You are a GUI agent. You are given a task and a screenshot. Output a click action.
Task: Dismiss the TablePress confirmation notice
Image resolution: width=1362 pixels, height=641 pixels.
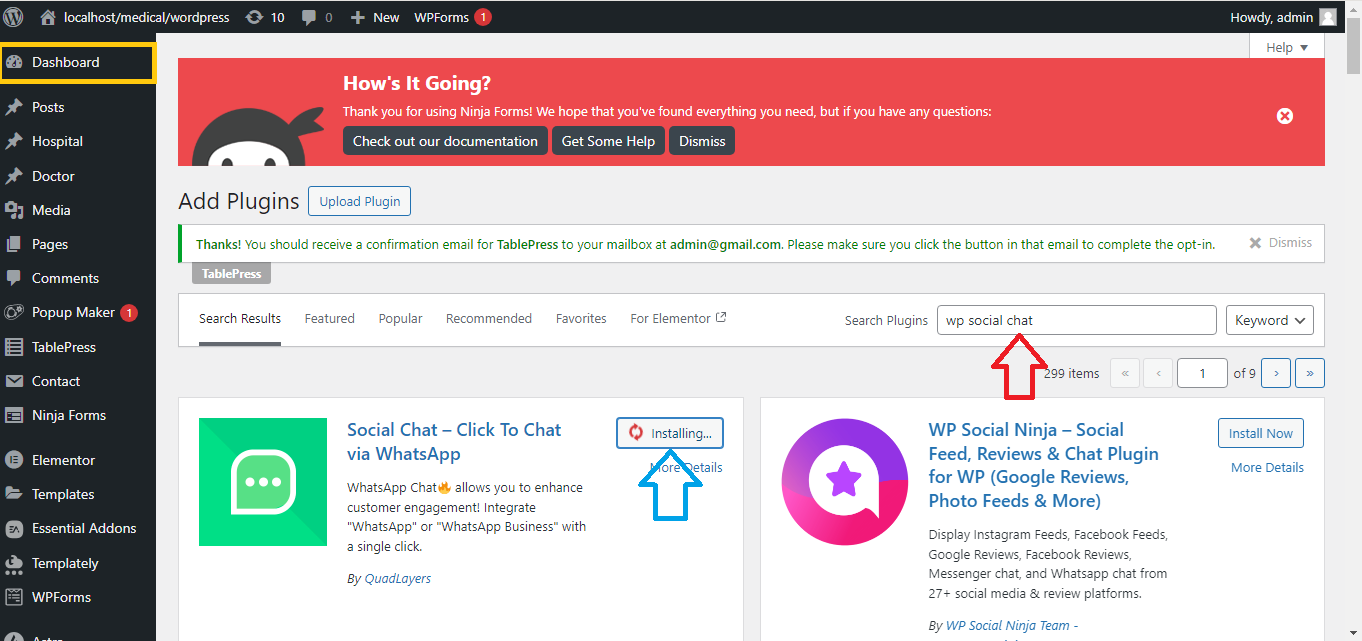pos(1280,242)
